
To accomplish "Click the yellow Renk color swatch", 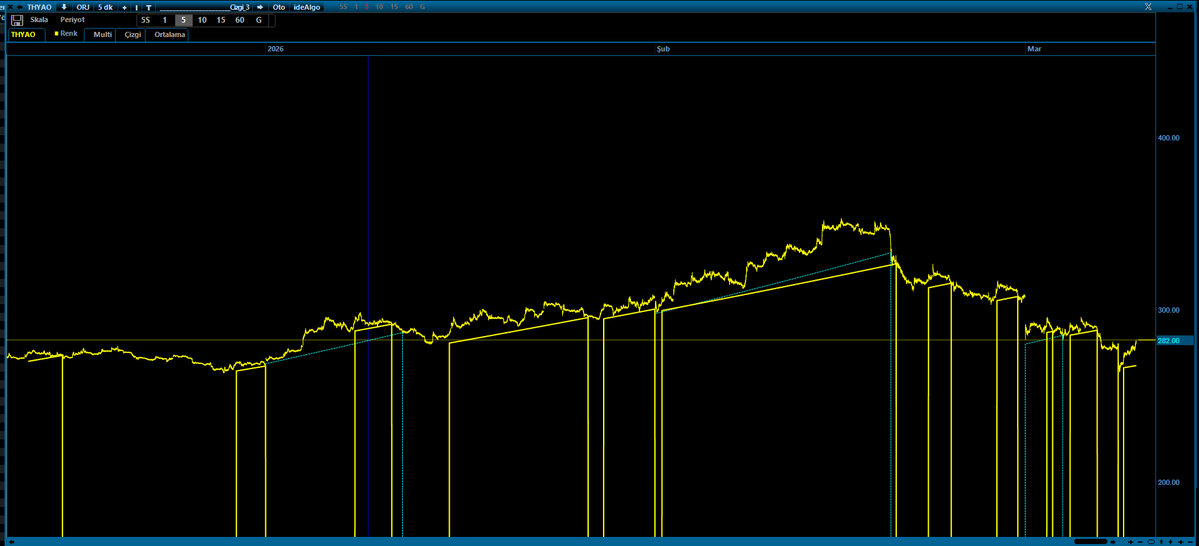I will tap(57, 34).
